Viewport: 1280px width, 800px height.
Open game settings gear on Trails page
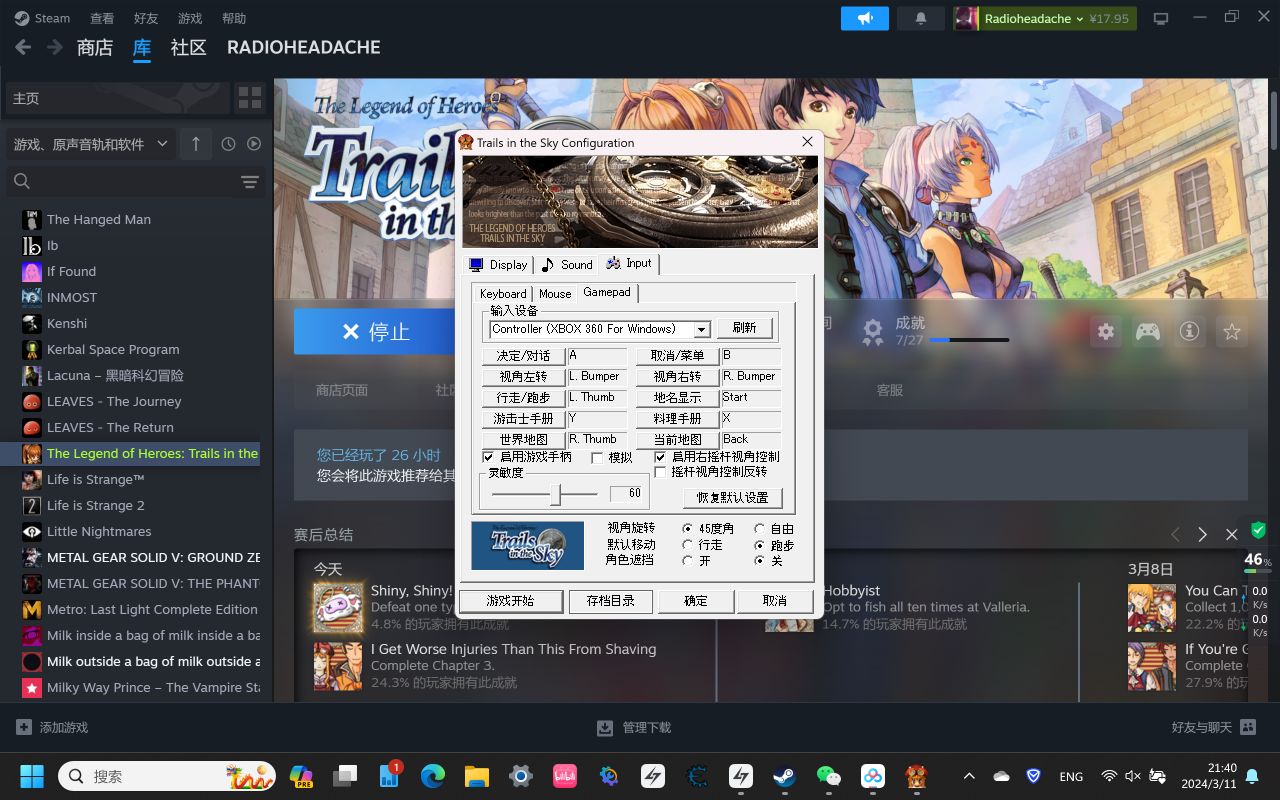1106,332
